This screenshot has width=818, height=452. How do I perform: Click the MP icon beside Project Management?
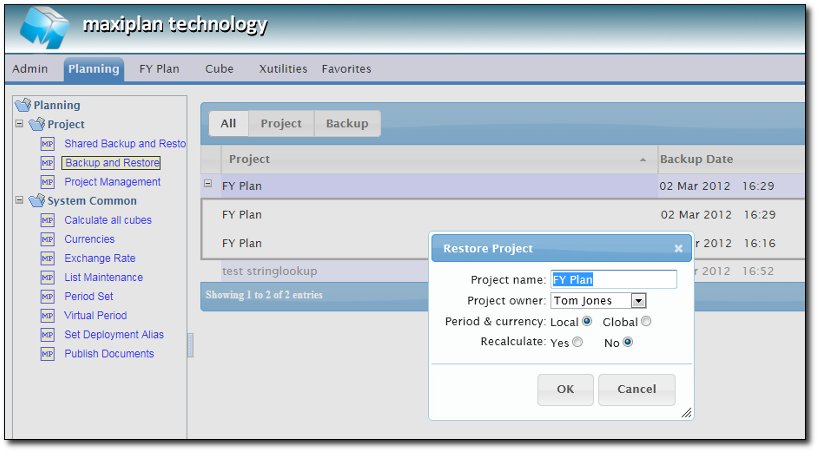coord(47,182)
